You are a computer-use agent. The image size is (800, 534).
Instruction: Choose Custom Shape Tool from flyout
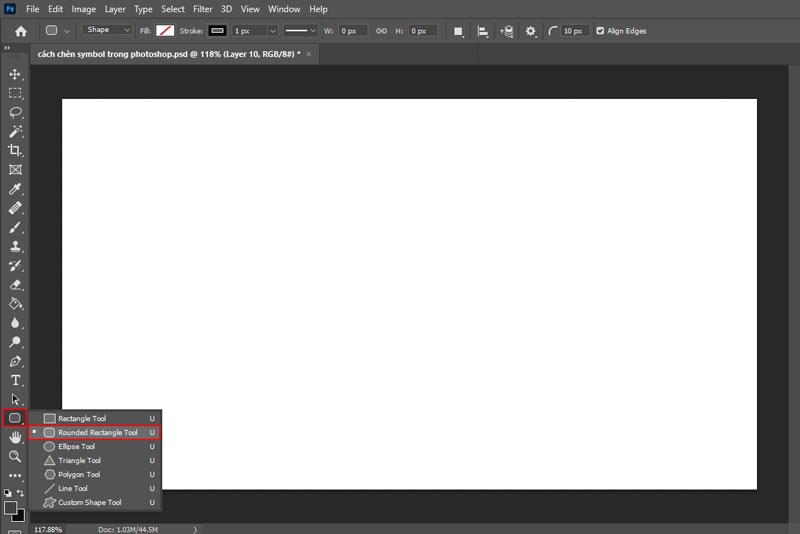click(89, 503)
